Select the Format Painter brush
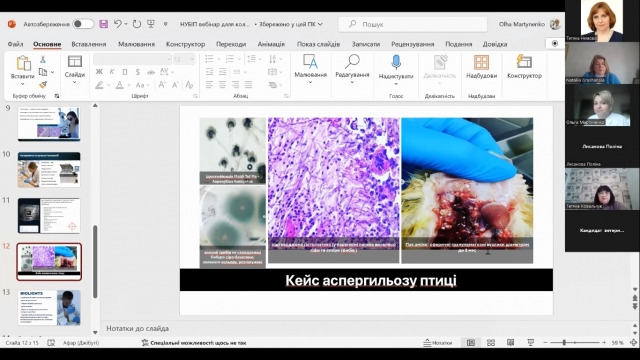The height and width of the screenshot is (360, 640). coord(43,85)
